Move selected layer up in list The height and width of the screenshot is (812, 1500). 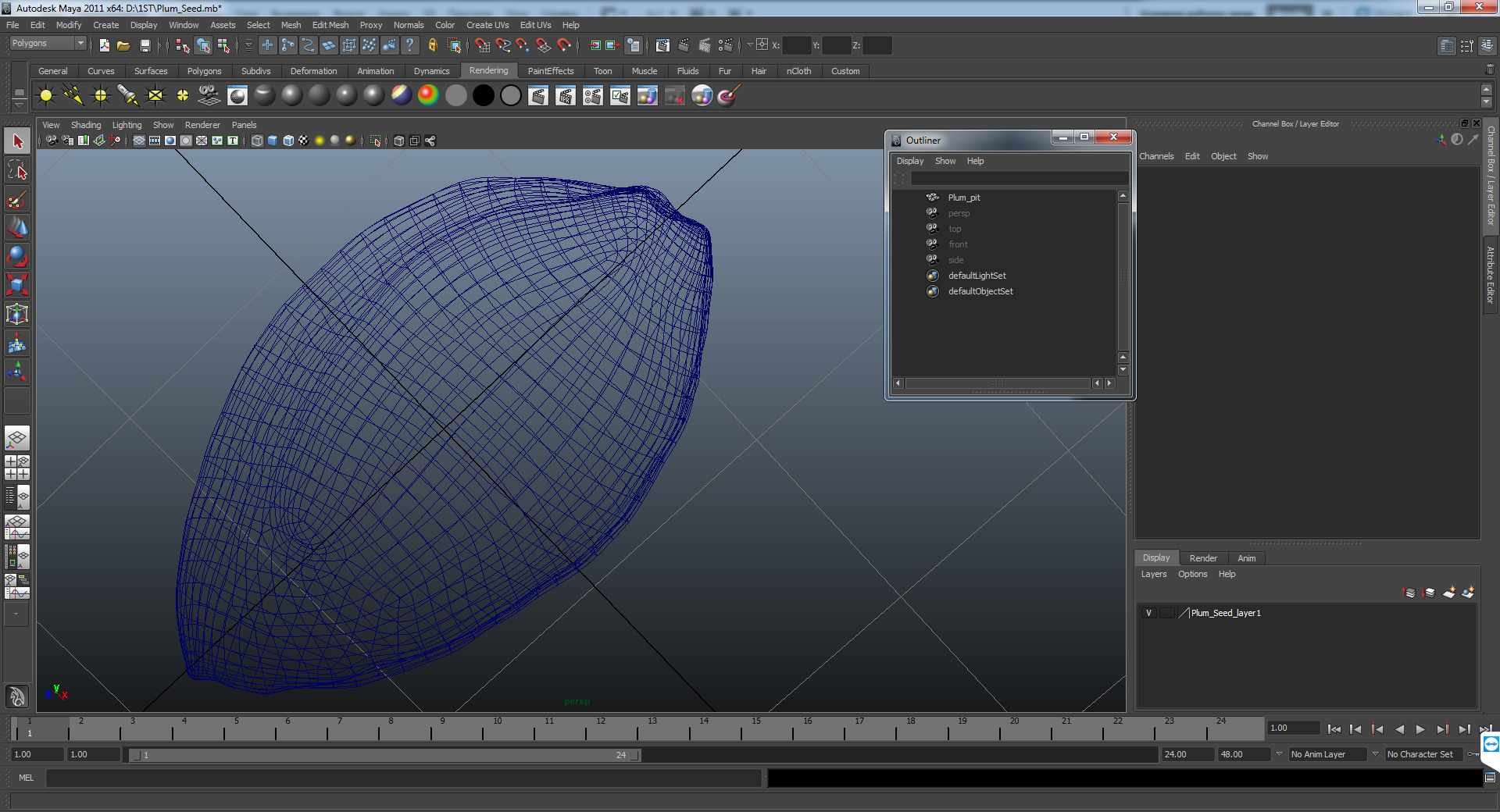(1409, 593)
